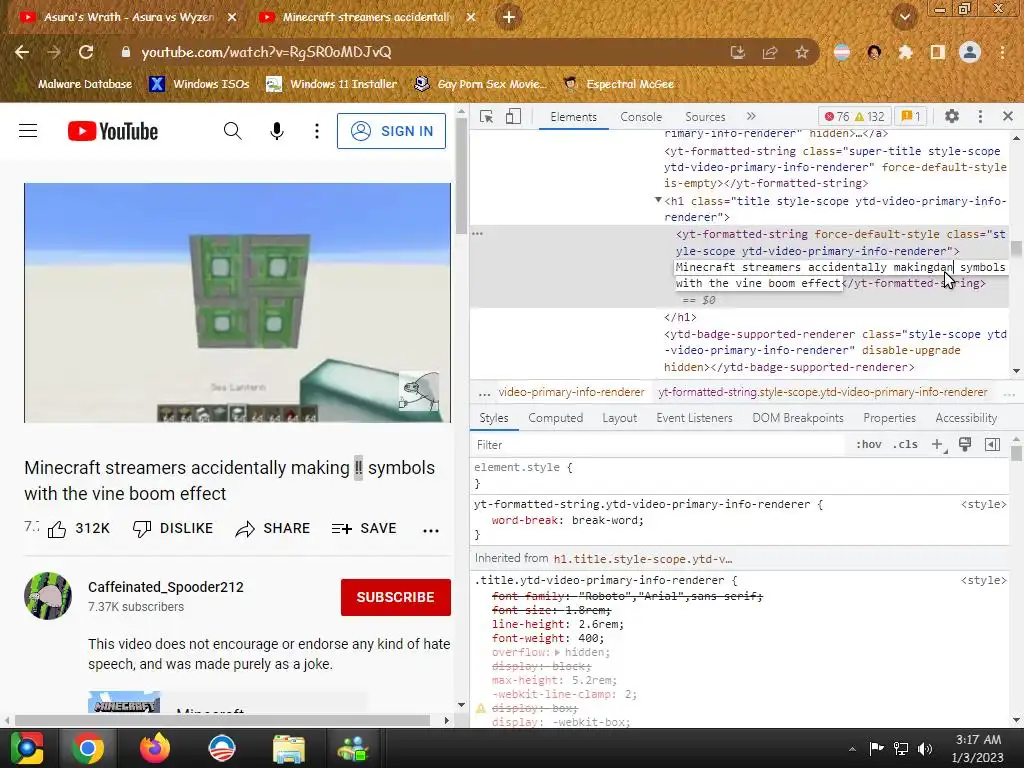Subscribe to Caffeinated_Spooder212 channel
This screenshot has width=1024, height=768.
click(x=395, y=597)
